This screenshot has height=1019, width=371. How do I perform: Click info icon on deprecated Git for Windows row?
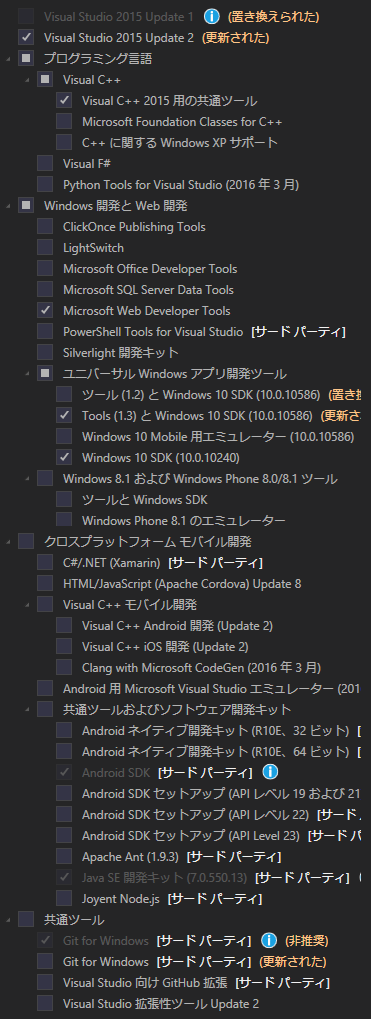pos(269,940)
